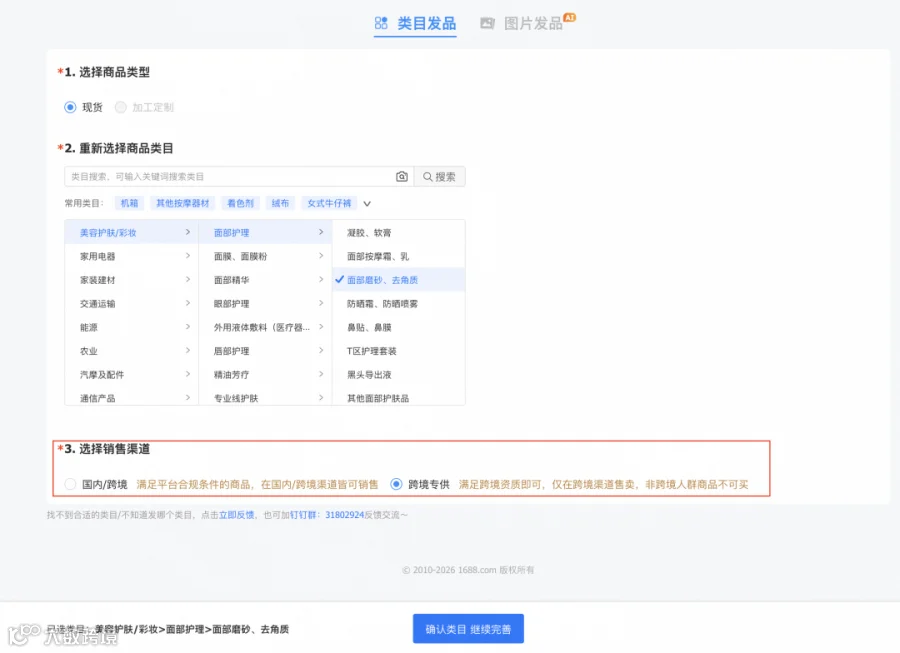
Task: Click 确认类目 继续完善 button
Action: point(468,629)
